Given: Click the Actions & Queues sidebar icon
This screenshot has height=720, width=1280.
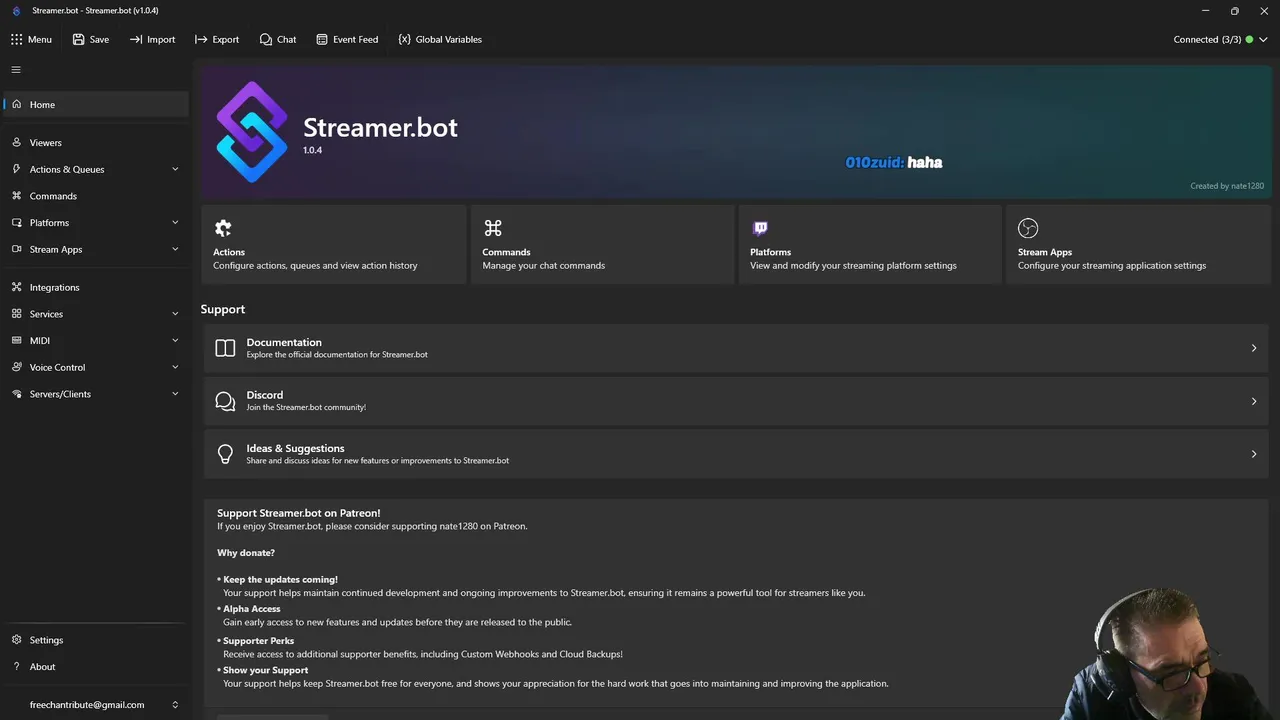Looking at the screenshot, I should 16,169.
